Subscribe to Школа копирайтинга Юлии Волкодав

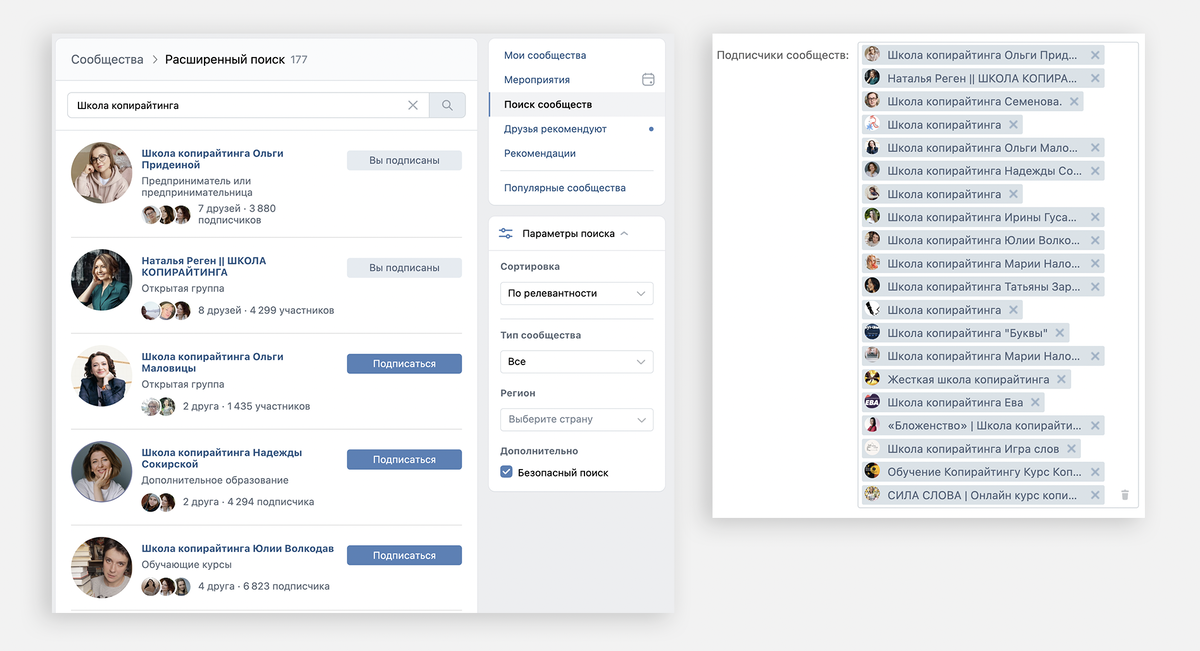404,555
